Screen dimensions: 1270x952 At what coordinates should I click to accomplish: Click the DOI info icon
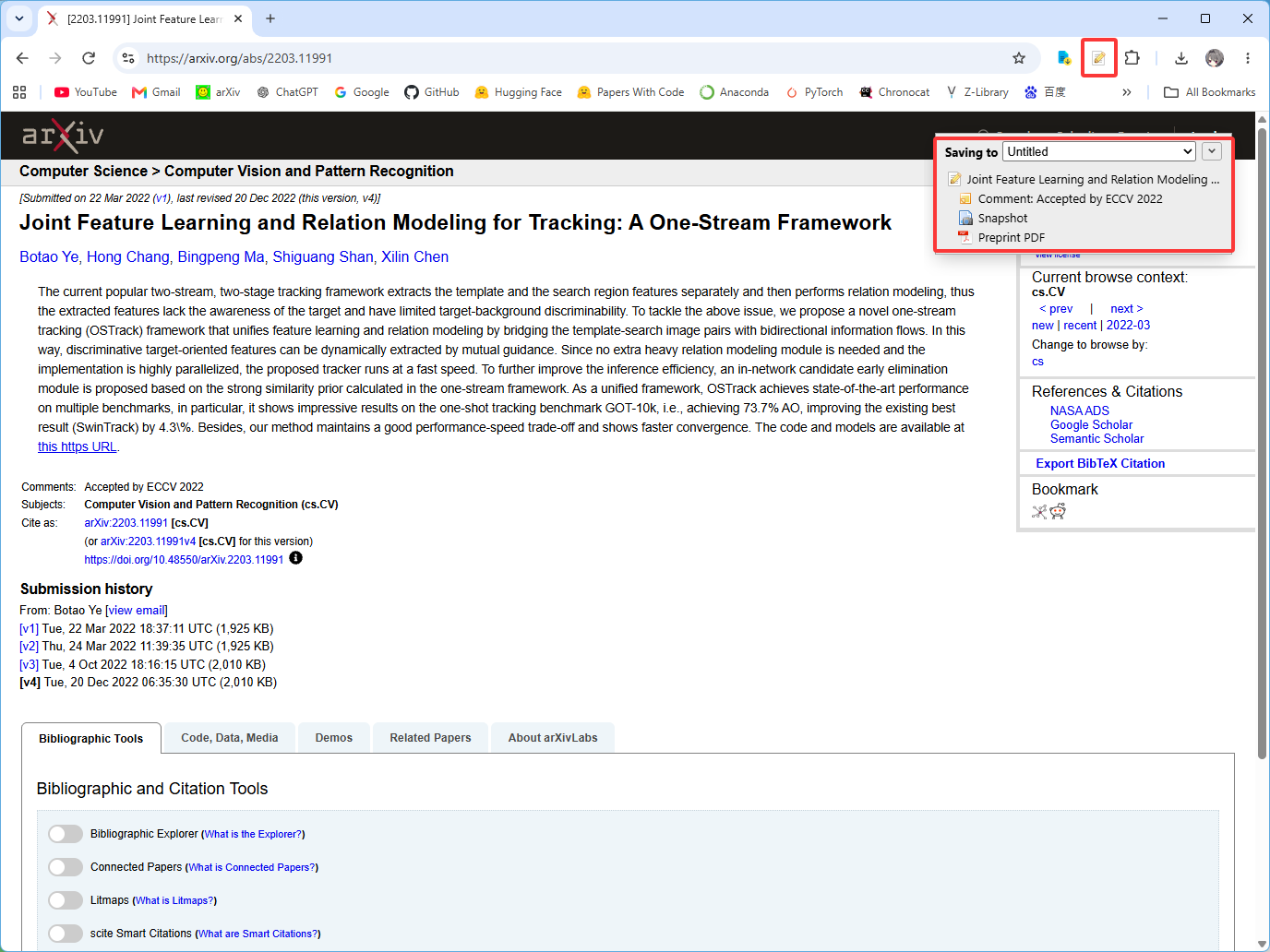click(295, 558)
